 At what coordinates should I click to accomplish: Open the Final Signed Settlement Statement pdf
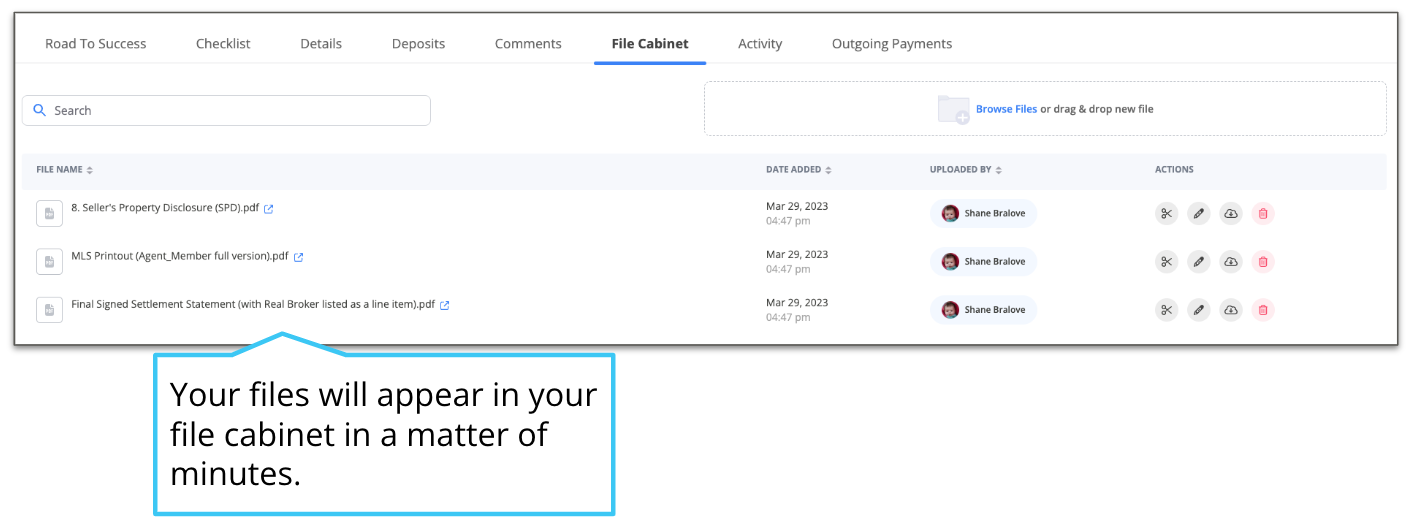253,304
